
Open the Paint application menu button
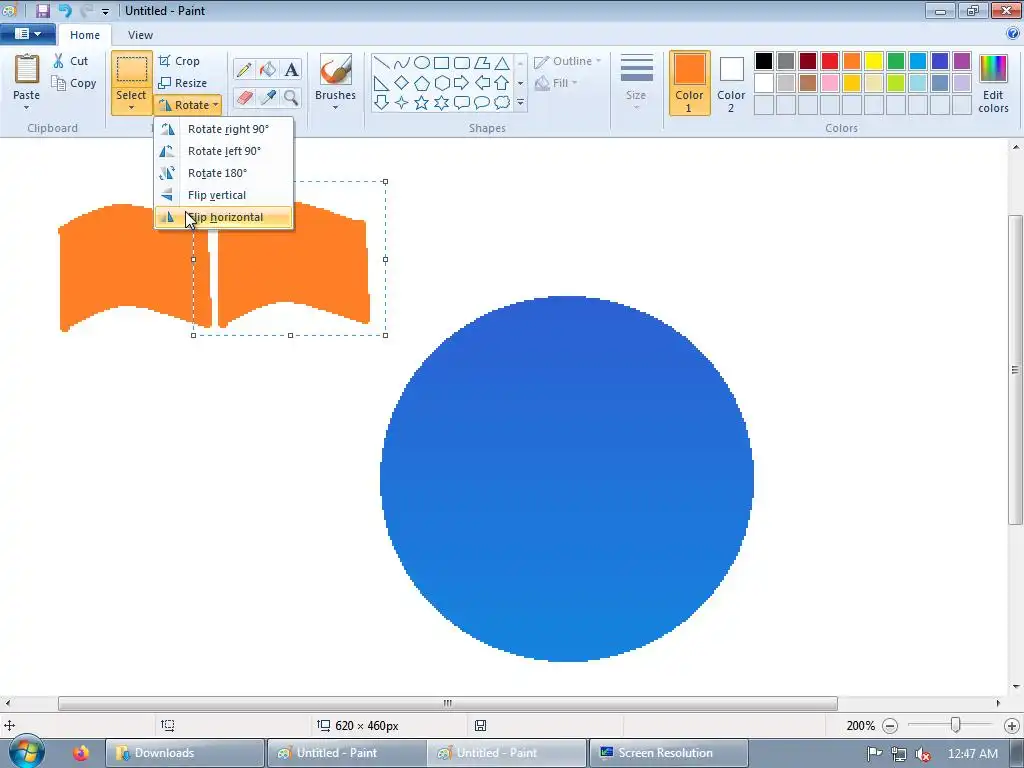pyautogui.click(x=27, y=33)
